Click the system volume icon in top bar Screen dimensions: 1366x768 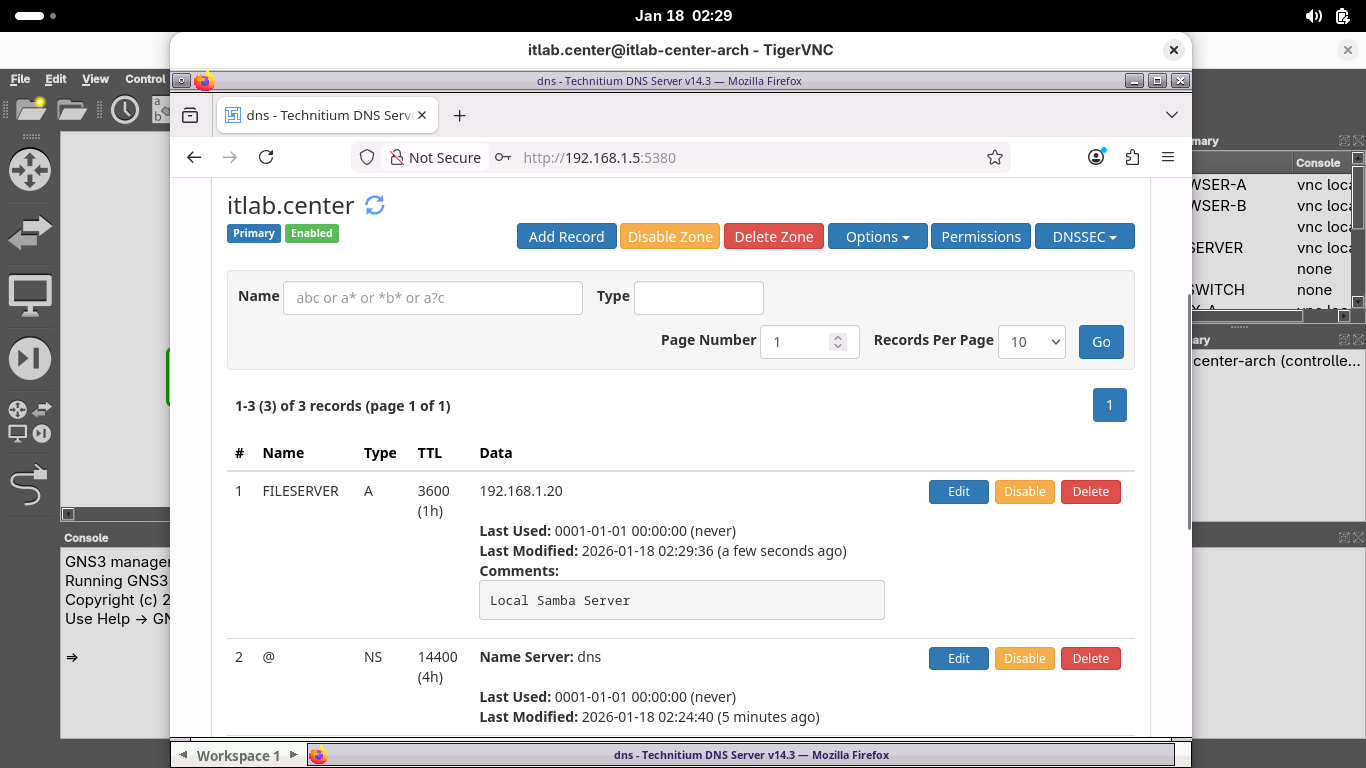[1314, 16]
